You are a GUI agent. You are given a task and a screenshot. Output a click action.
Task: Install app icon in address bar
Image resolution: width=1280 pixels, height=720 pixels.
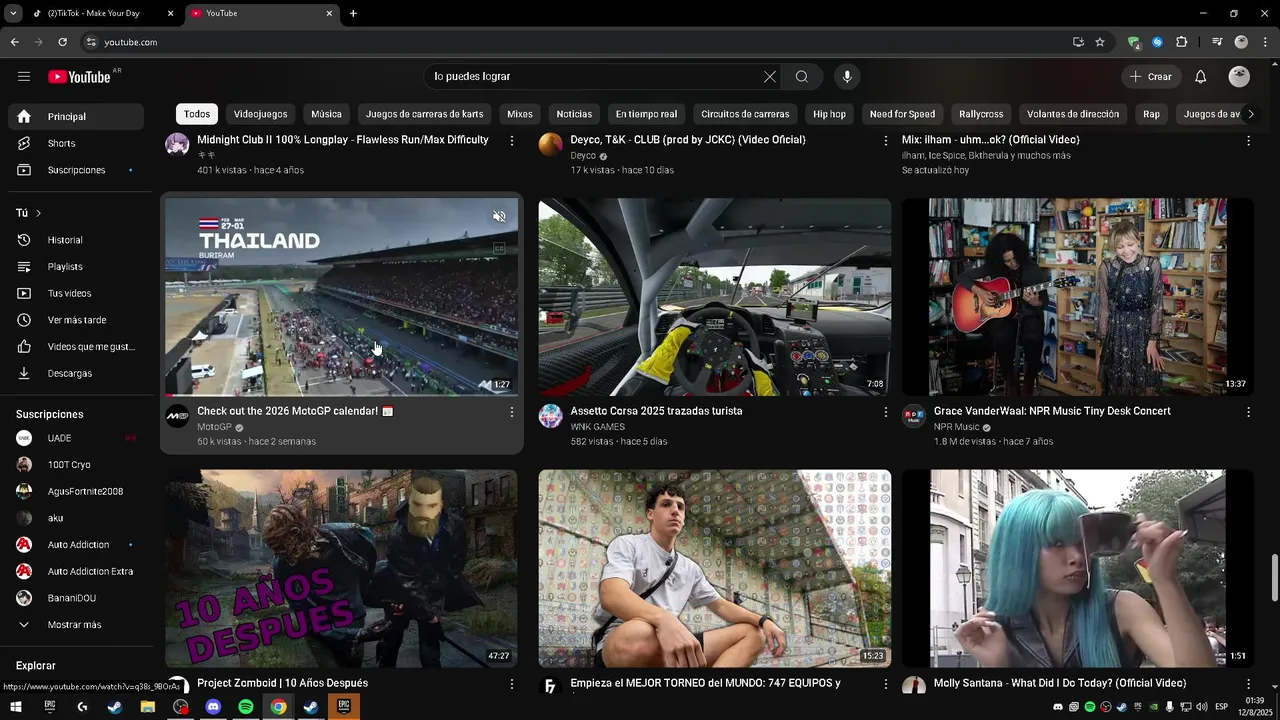(1078, 42)
